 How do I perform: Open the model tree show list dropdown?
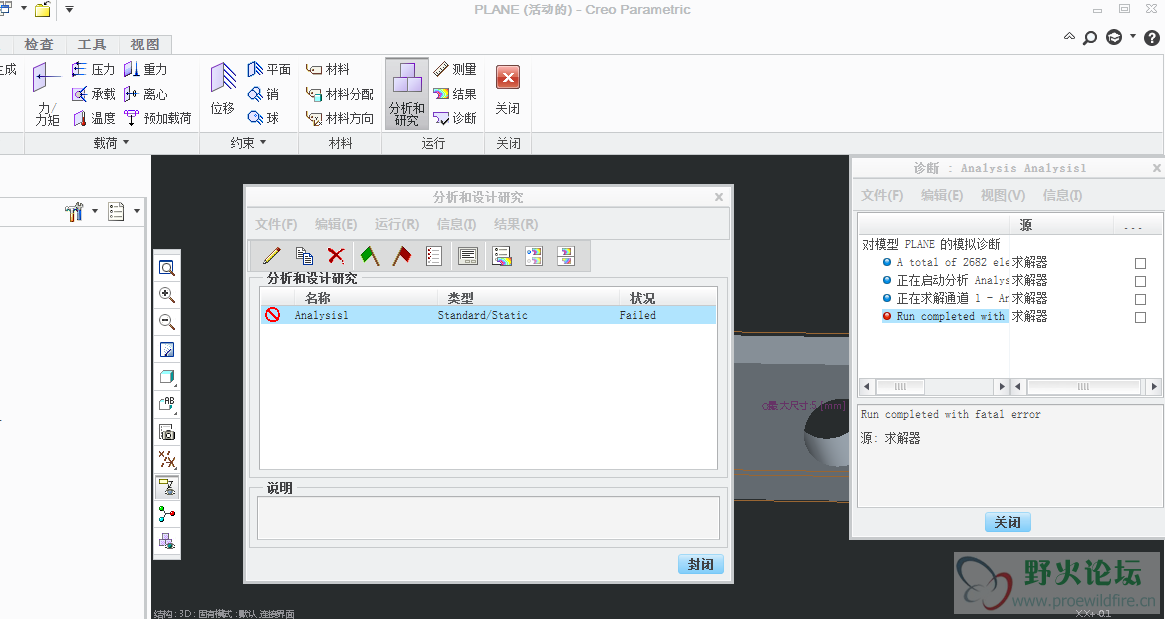[137, 212]
